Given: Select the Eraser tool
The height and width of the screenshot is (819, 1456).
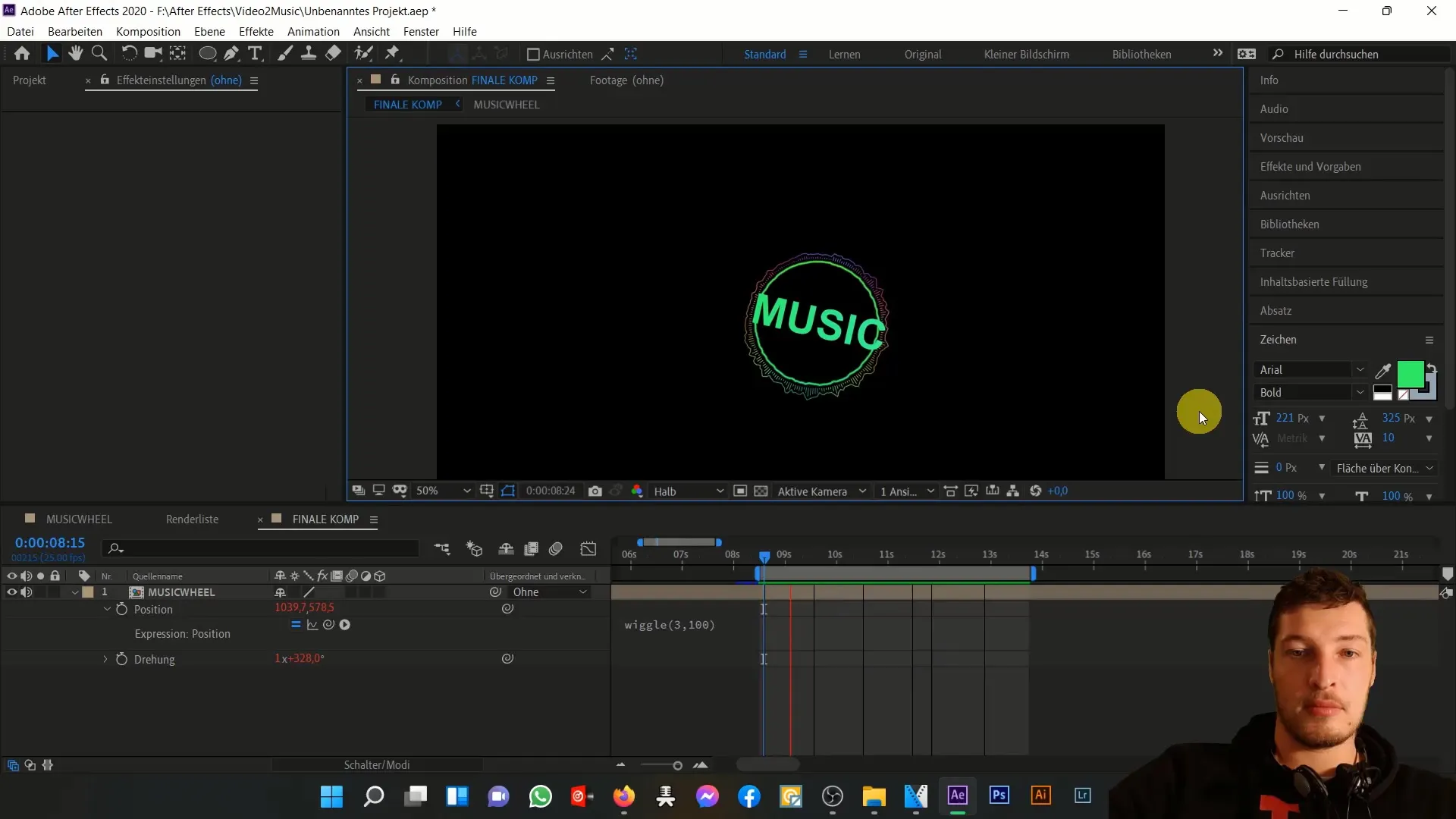Looking at the screenshot, I should (x=333, y=54).
